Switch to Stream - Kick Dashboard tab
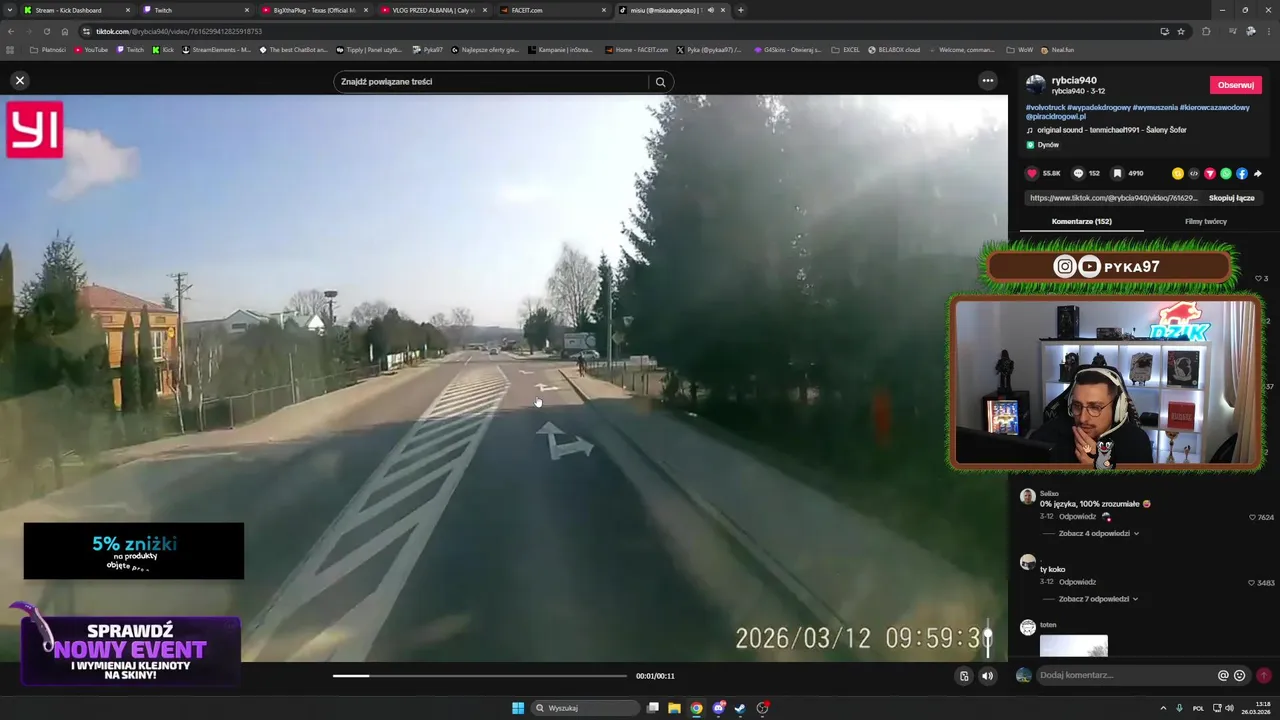The image size is (1280, 720). tap(75, 10)
